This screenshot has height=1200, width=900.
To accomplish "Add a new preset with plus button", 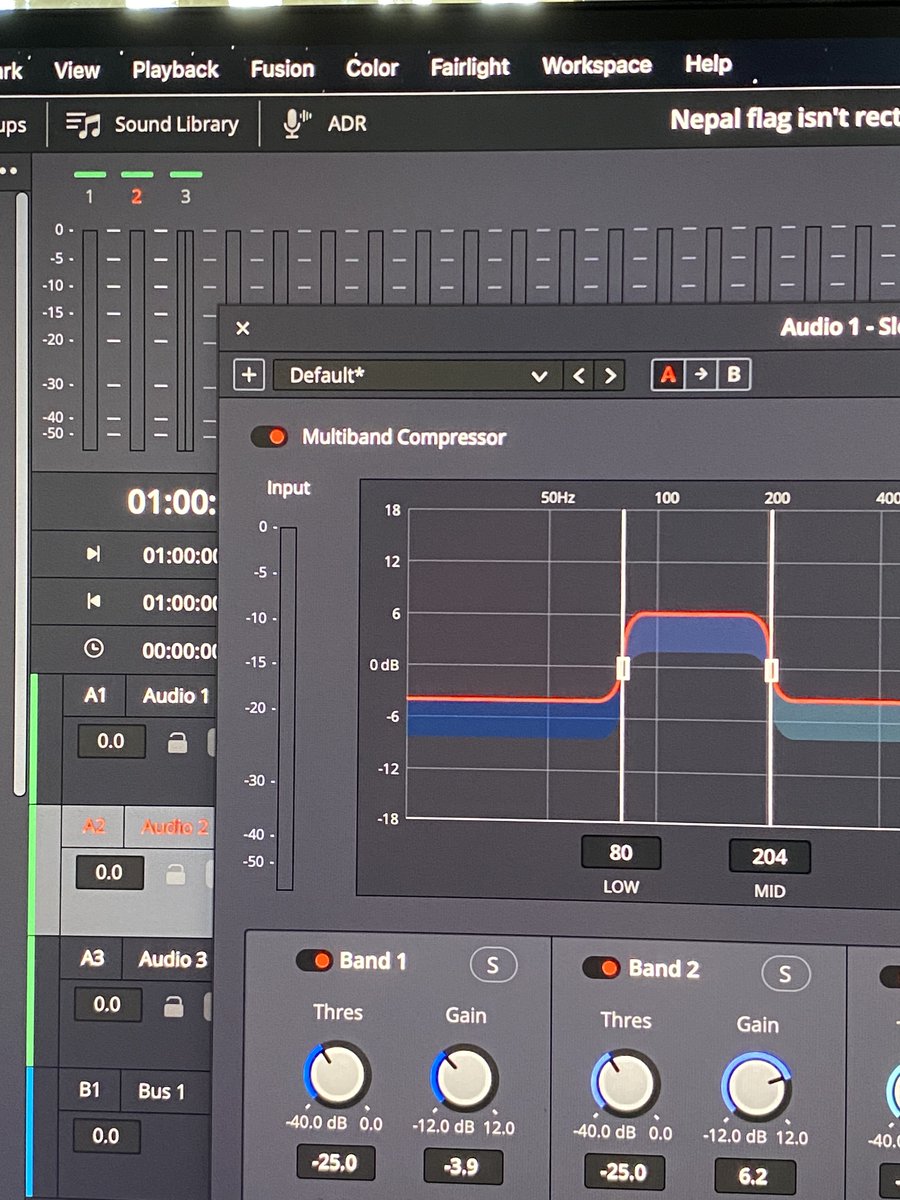I will click(x=249, y=376).
